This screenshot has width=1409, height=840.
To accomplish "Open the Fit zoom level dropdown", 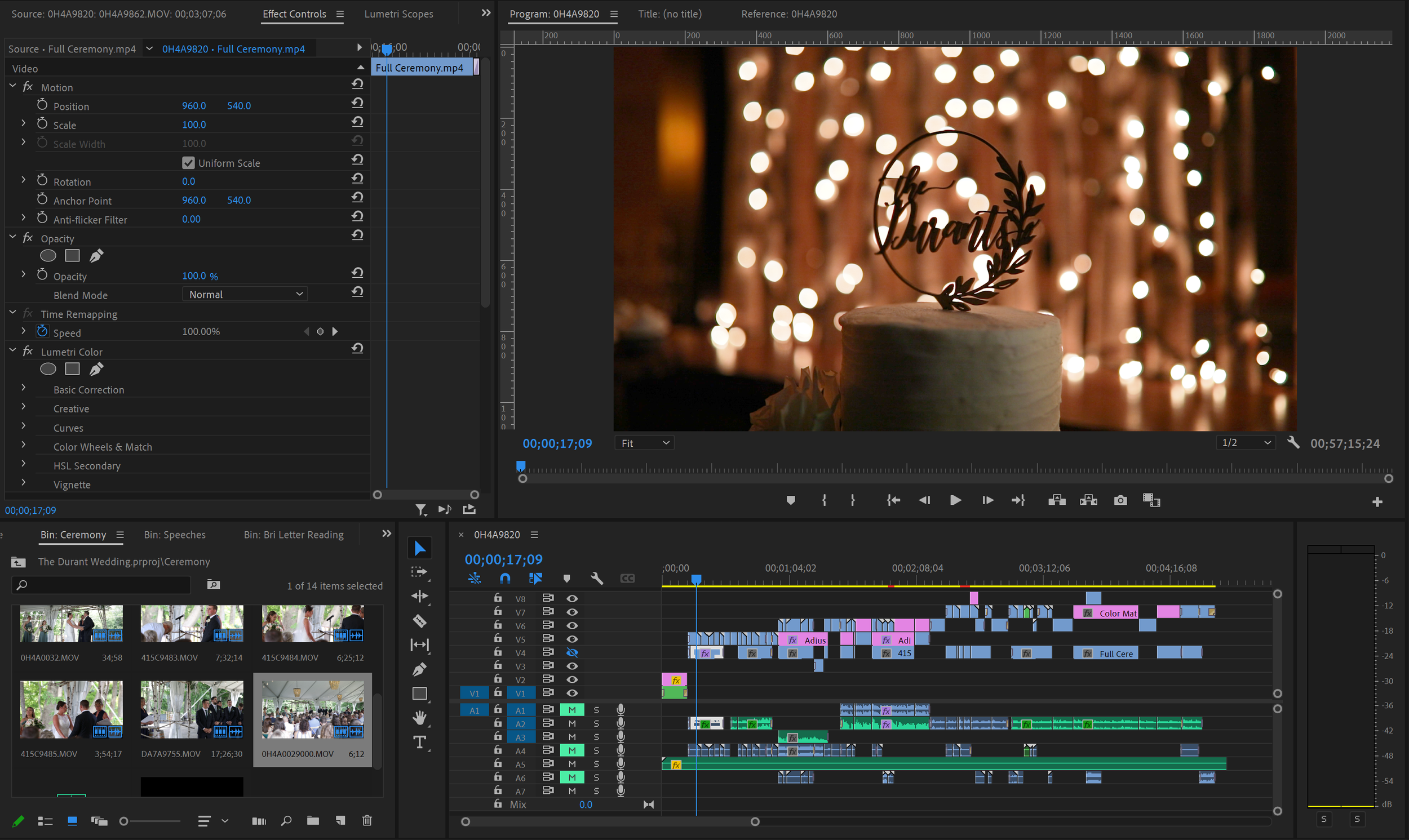I will (x=644, y=443).
